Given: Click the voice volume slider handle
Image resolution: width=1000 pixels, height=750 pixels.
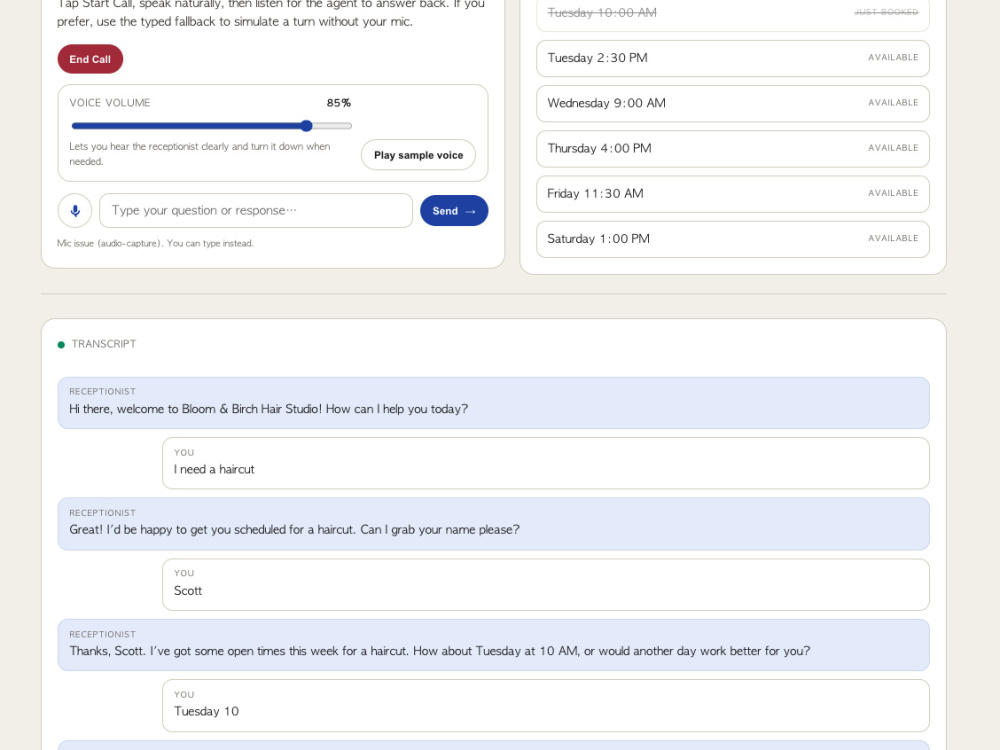Looking at the screenshot, I should coord(307,126).
